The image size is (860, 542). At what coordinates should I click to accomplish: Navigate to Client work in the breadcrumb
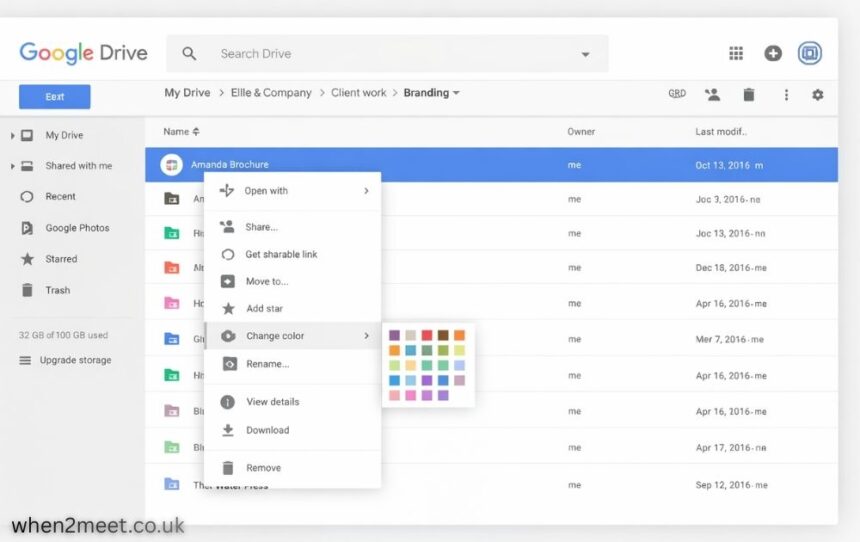tap(359, 93)
